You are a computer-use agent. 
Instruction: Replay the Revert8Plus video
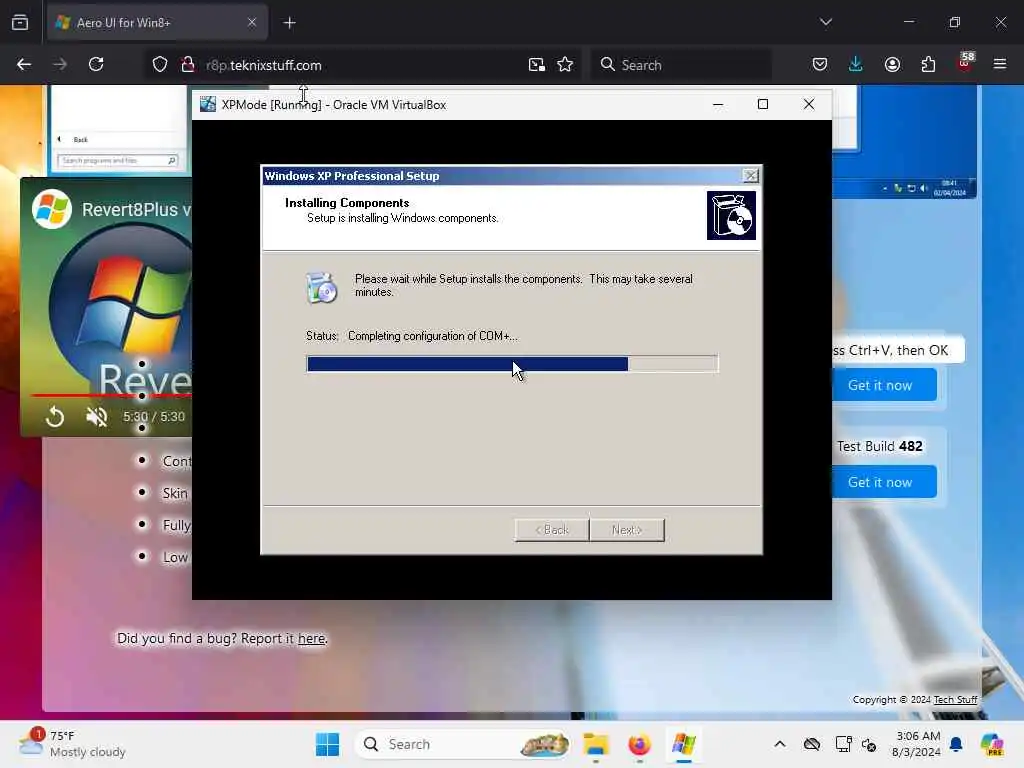(x=55, y=417)
